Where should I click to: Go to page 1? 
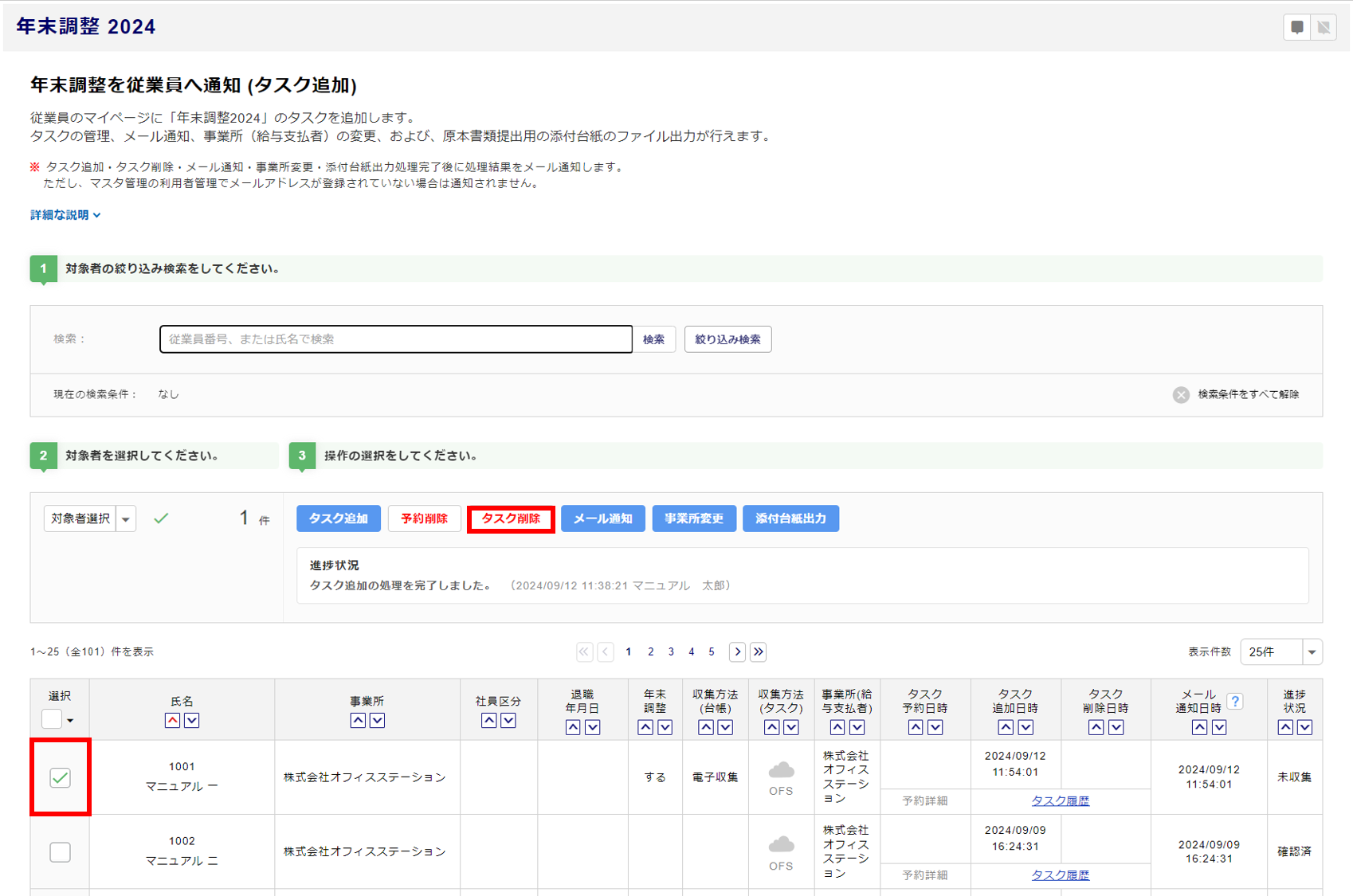629,652
